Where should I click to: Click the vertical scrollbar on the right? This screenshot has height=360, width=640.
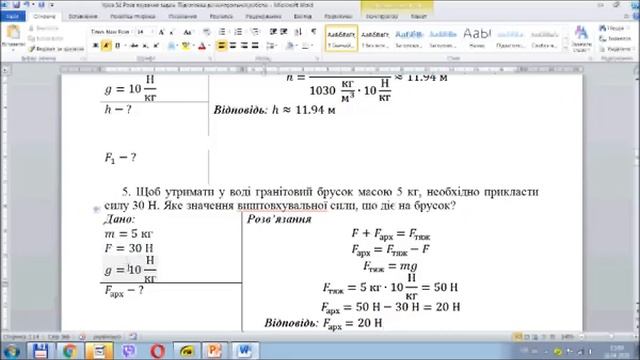click(x=636, y=200)
